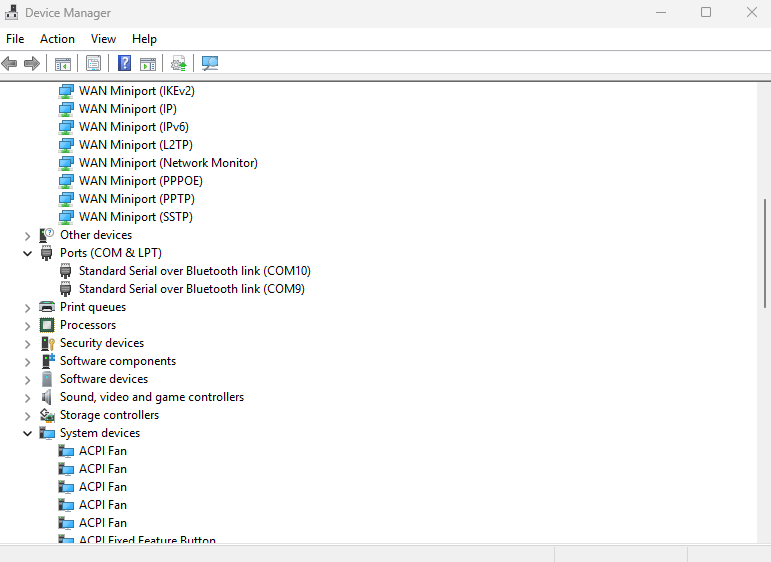
Task: Select the Software components label
Action: pos(118,361)
